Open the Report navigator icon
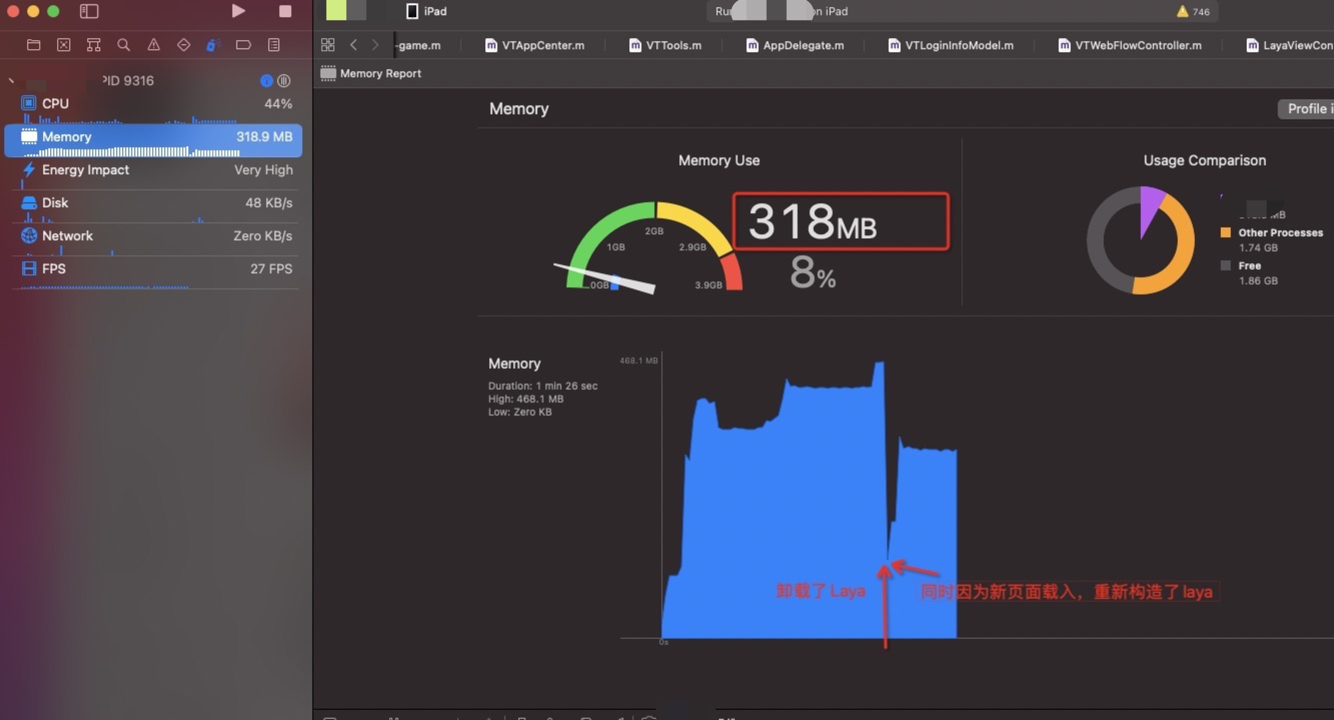 (273, 45)
